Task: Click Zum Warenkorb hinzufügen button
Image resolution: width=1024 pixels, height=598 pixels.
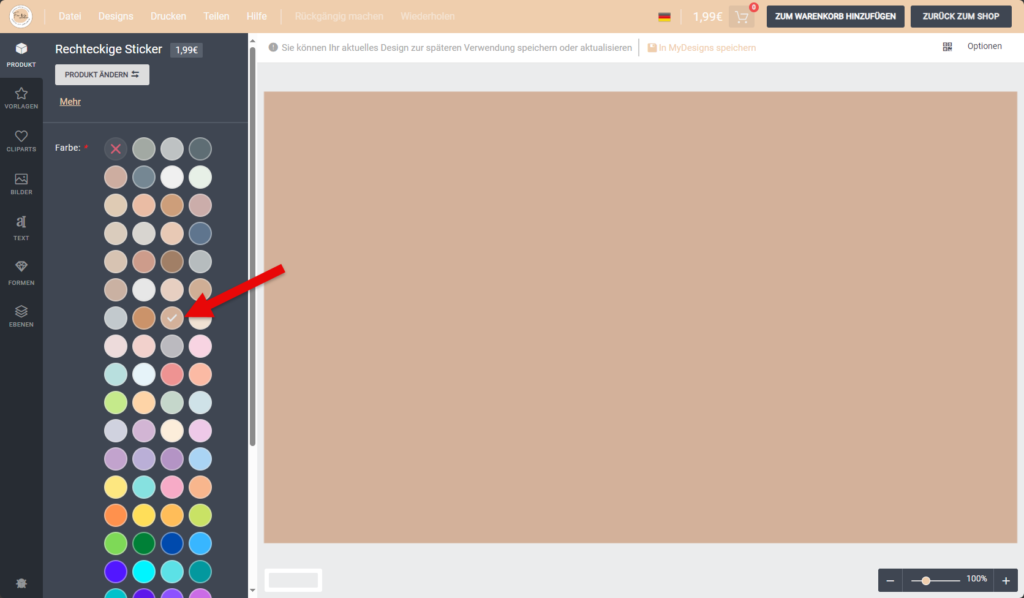Action: pos(836,17)
